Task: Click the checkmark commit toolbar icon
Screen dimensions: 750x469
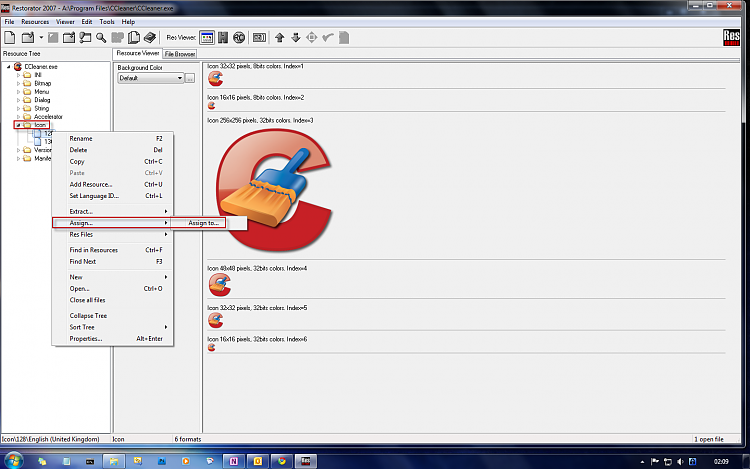Action: [x=328, y=37]
